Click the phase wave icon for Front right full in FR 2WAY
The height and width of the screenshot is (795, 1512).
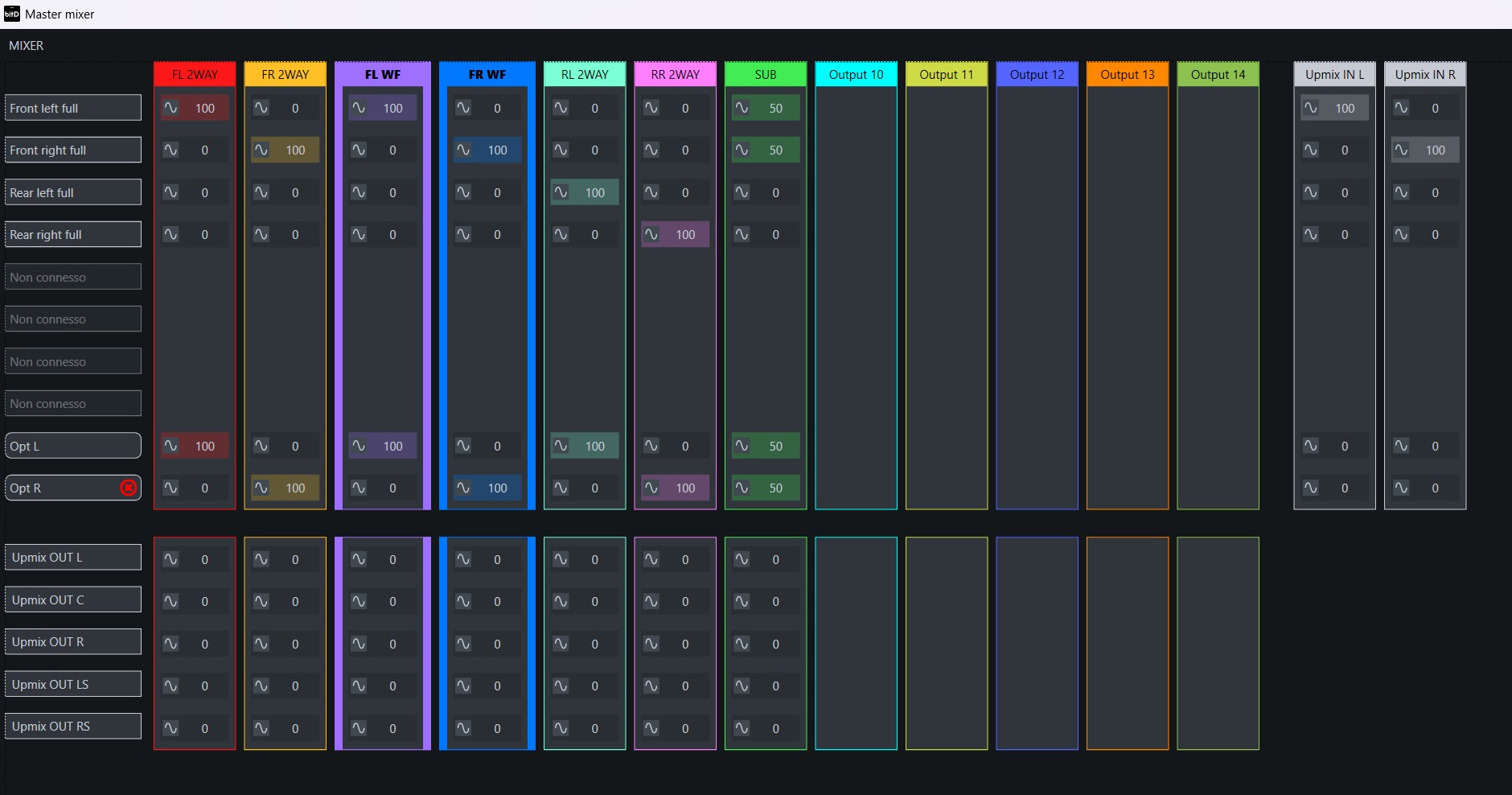point(261,150)
